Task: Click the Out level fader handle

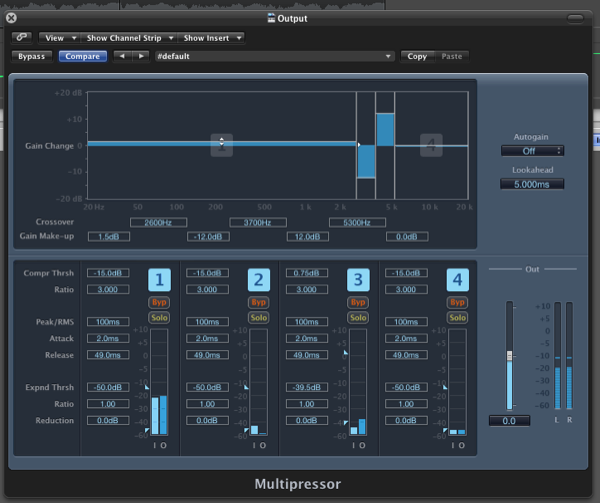Action: pos(509,355)
